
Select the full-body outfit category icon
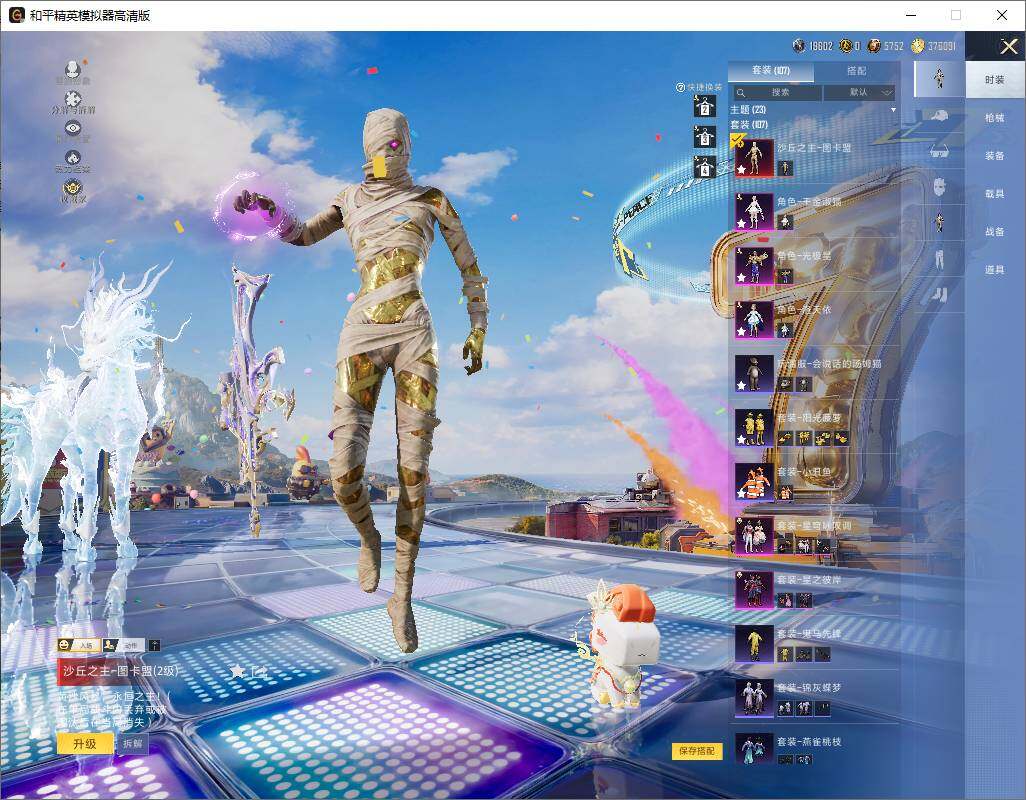click(x=939, y=78)
